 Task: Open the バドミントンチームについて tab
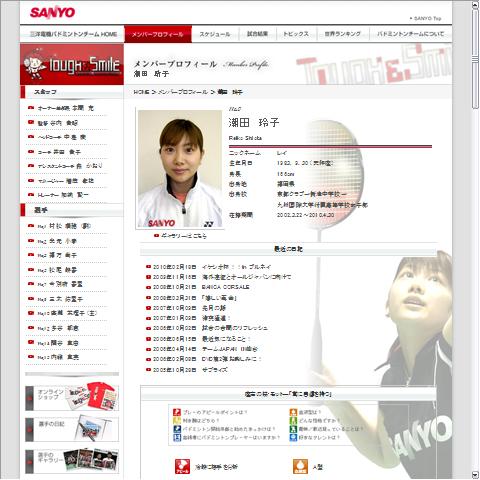tap(410, 34)
